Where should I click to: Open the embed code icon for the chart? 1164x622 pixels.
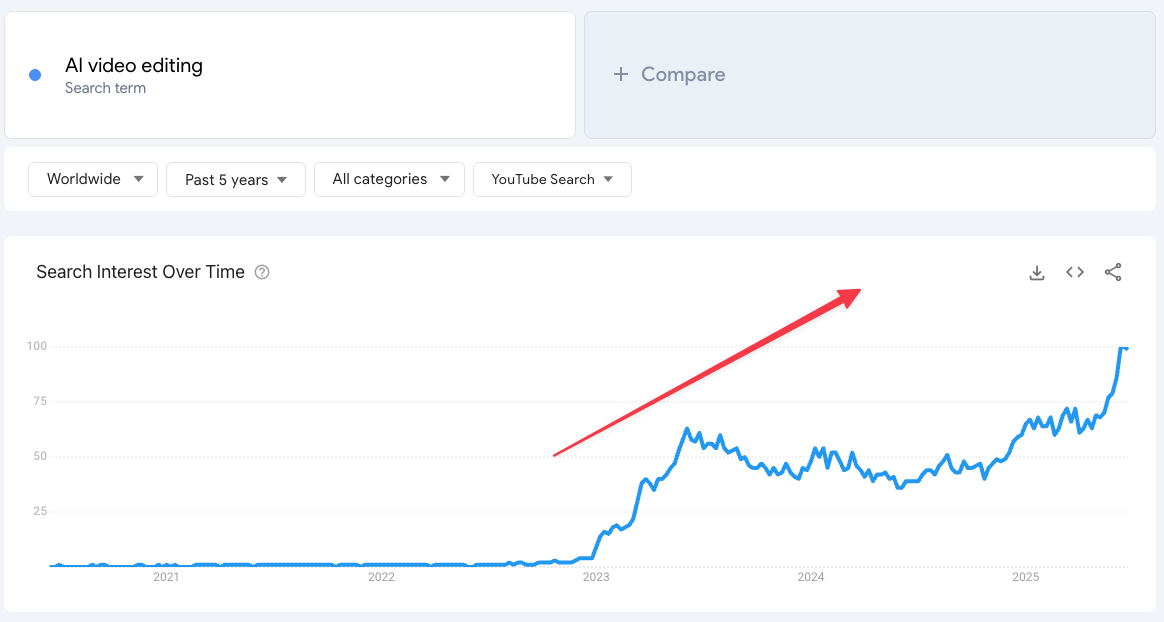[x=1074, y=272]
